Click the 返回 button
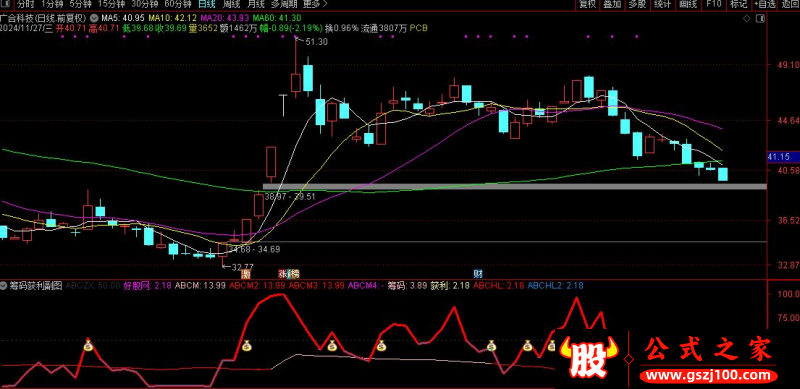Screen dimensions: 800x389 tap(790, 4)
